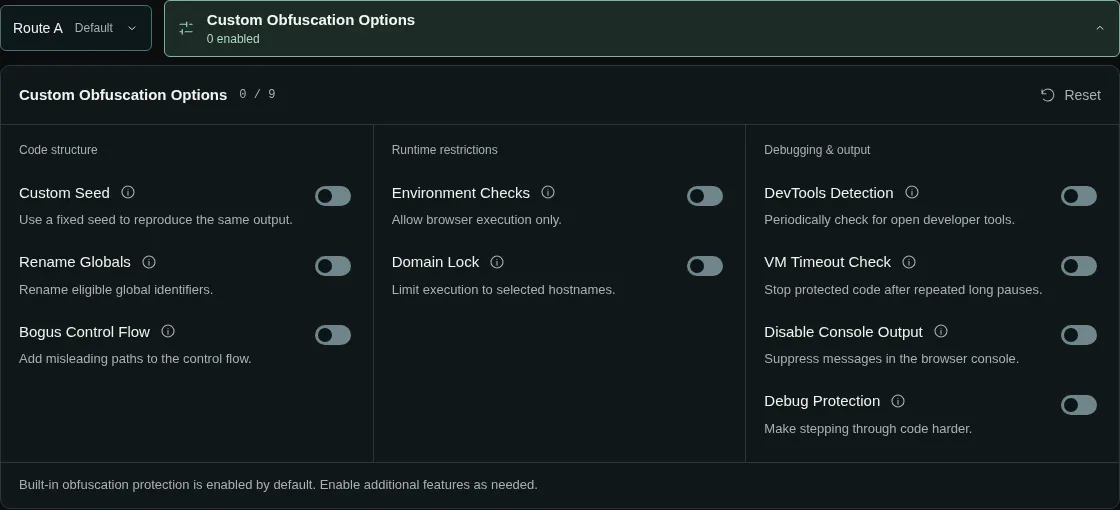
Task: Click the Debug Protection label
Action: click(822, 401)
